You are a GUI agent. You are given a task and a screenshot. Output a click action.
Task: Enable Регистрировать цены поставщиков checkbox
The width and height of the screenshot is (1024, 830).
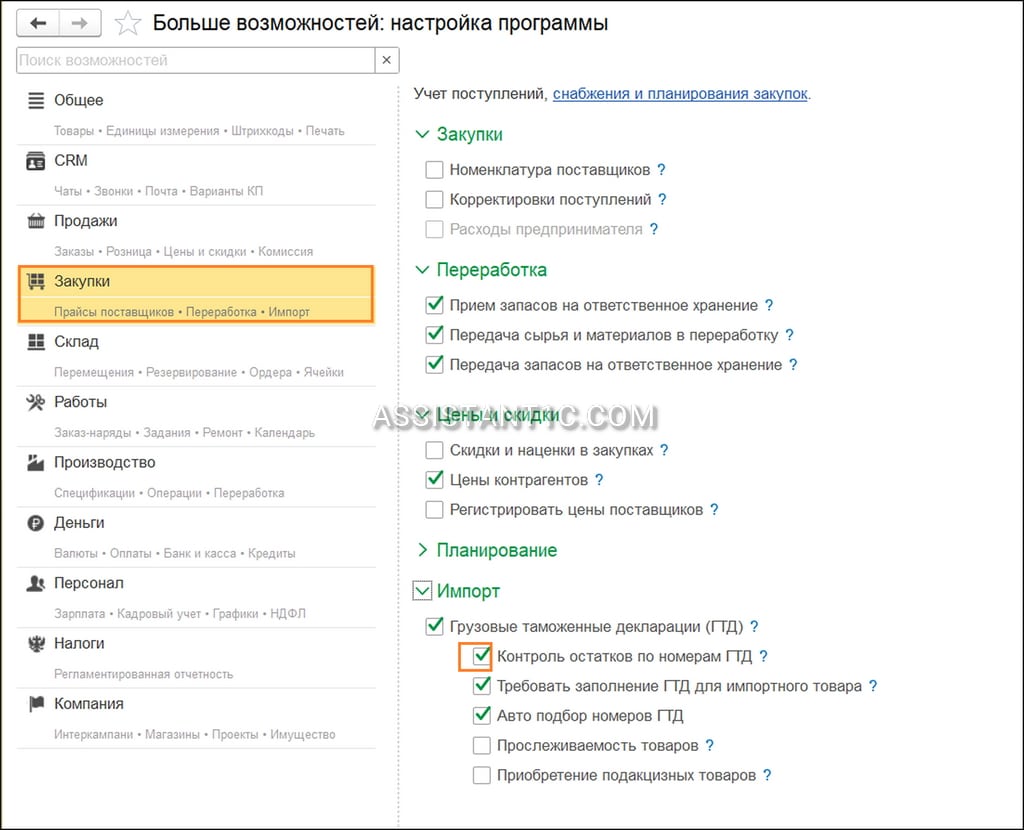[x=434, y=509]
